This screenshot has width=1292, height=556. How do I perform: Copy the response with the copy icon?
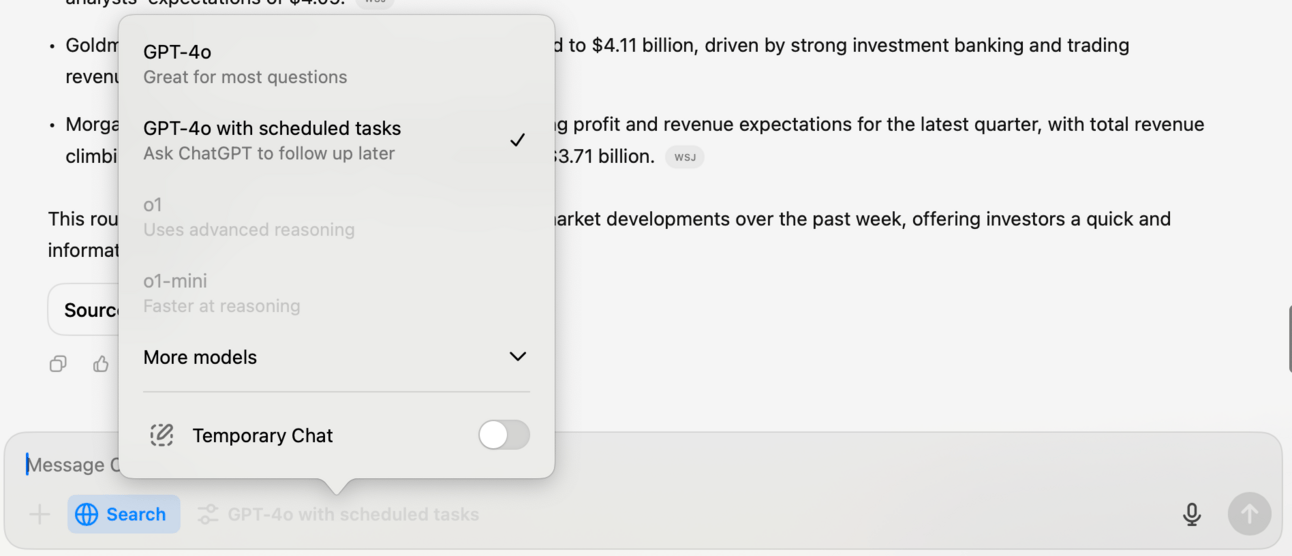(58, 364)
